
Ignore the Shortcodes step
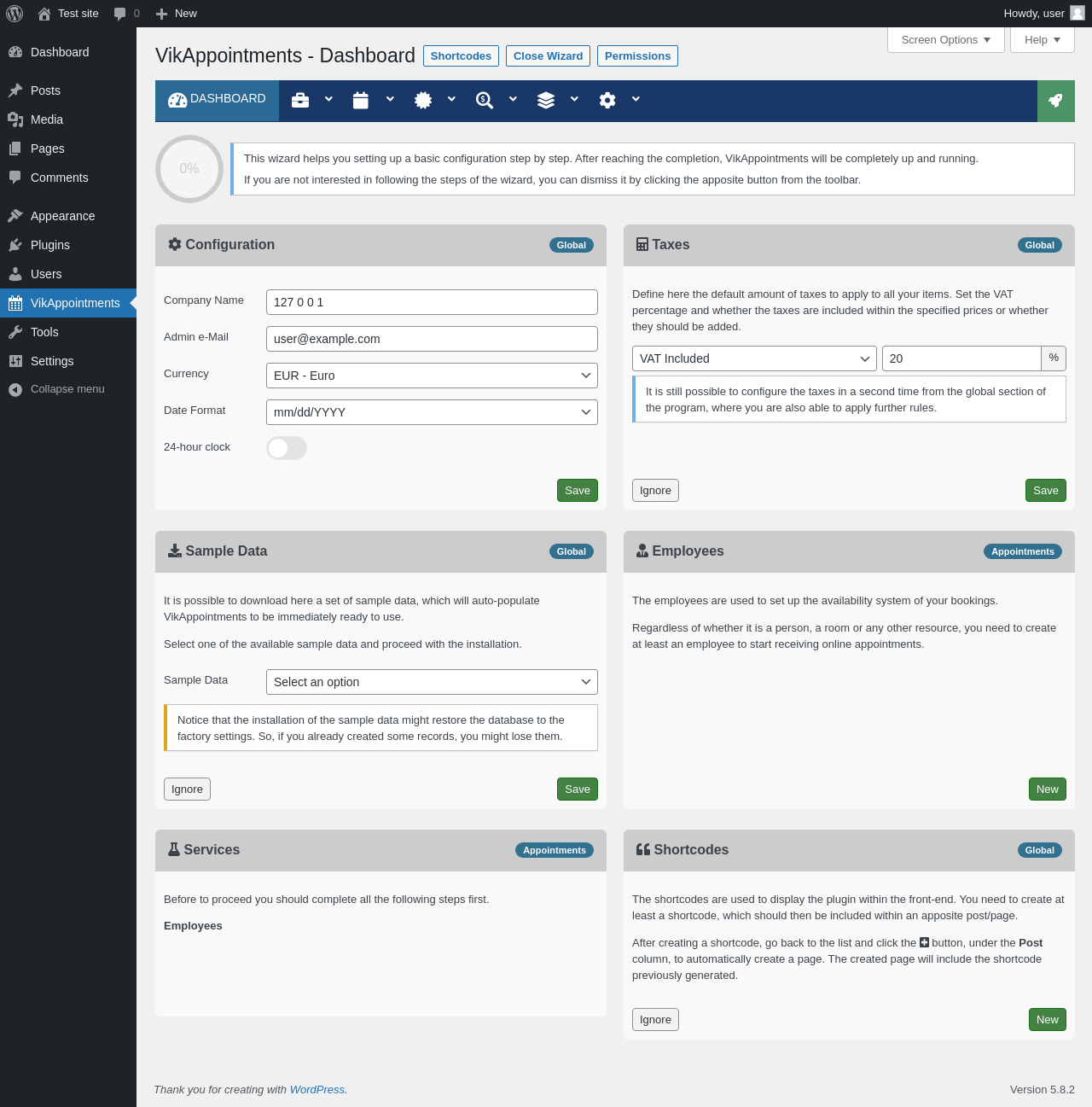[x=655, y=1020]
